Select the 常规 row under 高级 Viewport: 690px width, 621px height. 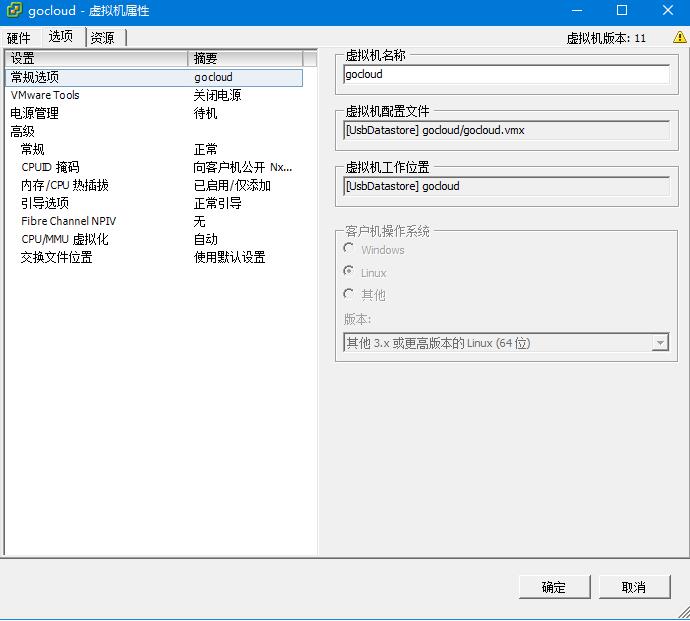pos(154,149)
